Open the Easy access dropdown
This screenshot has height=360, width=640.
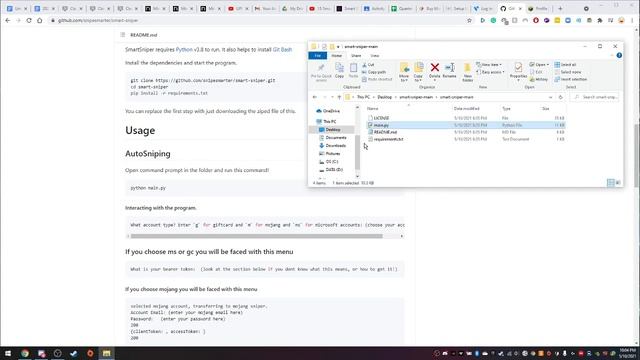[491, 72]
